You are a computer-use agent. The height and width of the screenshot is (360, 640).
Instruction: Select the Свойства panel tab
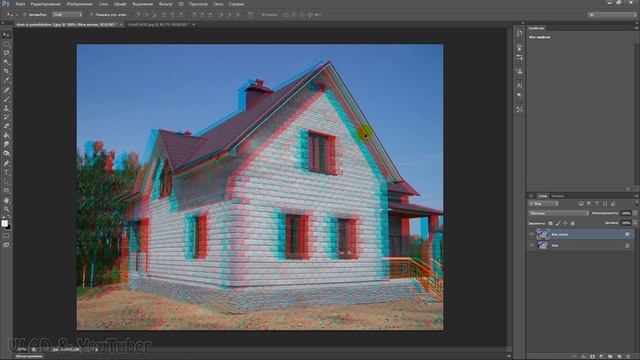point(536,28)
